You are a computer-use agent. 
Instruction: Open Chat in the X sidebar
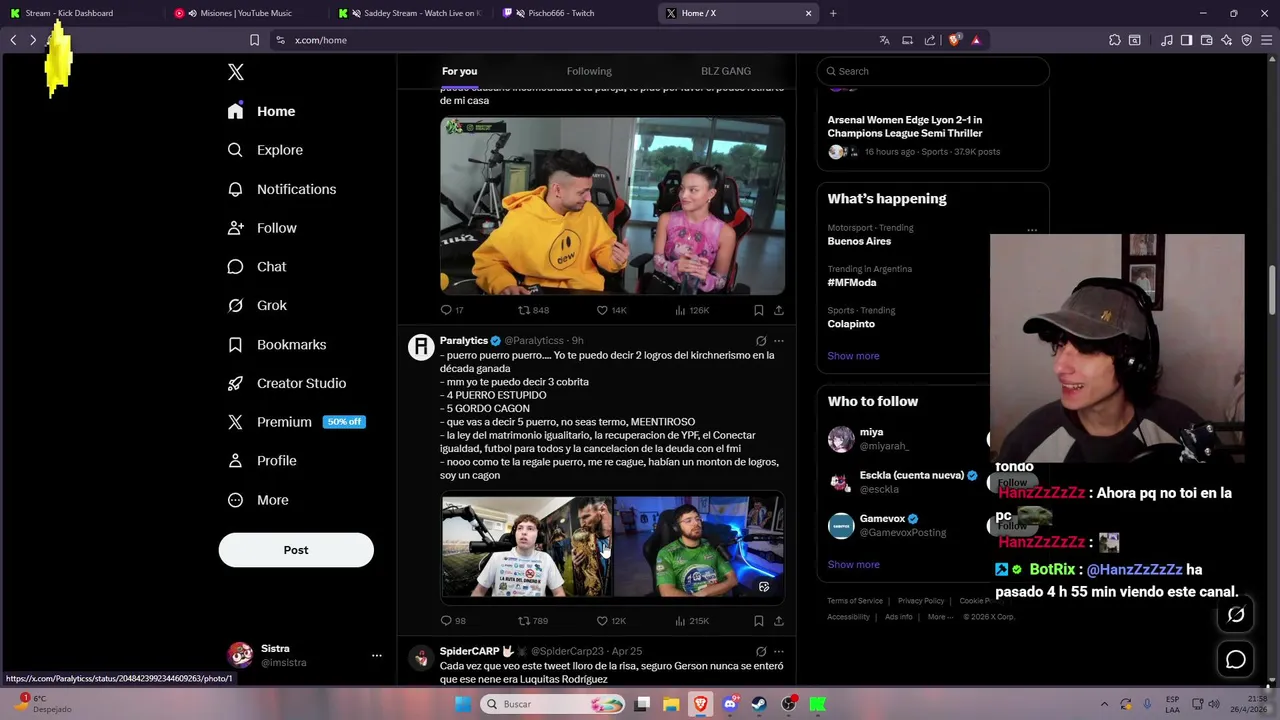click(x=257, y=267)
